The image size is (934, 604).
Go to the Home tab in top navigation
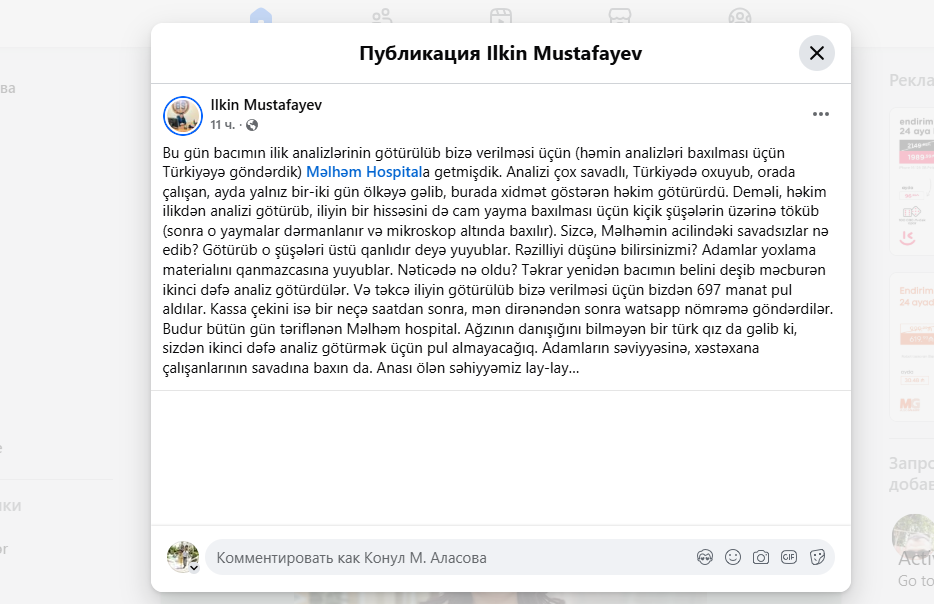tap(261, 16)
